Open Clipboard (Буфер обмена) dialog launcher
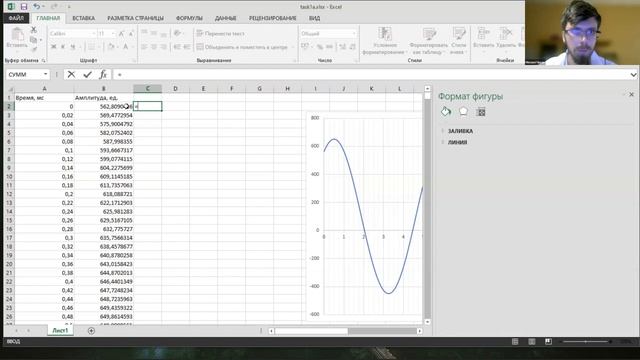The height and width of the screenshot is (360, 640). coord(43,60)
